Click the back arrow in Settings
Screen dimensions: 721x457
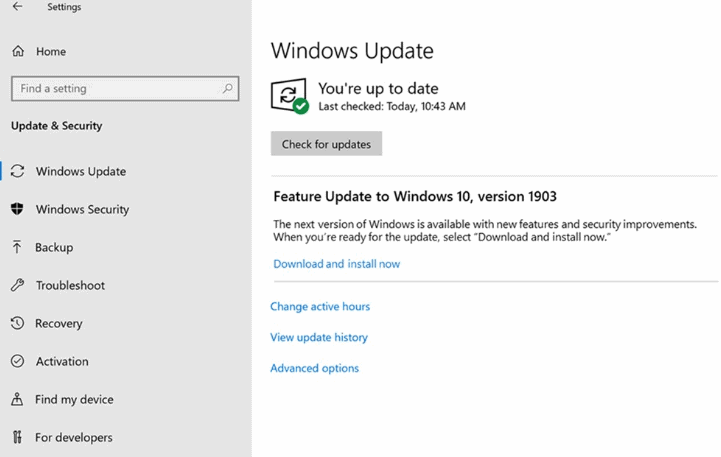pyautogui.click(x=17, y=6)
